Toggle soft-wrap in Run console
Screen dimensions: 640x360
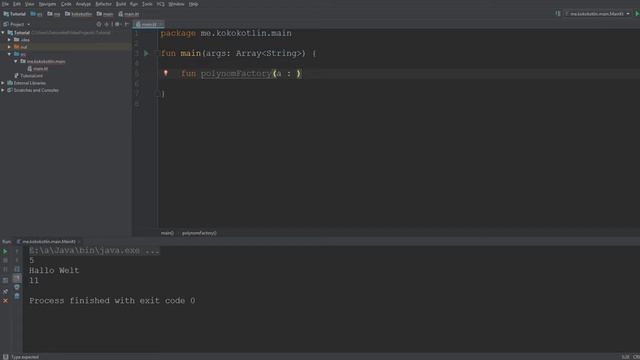(17, 269)
